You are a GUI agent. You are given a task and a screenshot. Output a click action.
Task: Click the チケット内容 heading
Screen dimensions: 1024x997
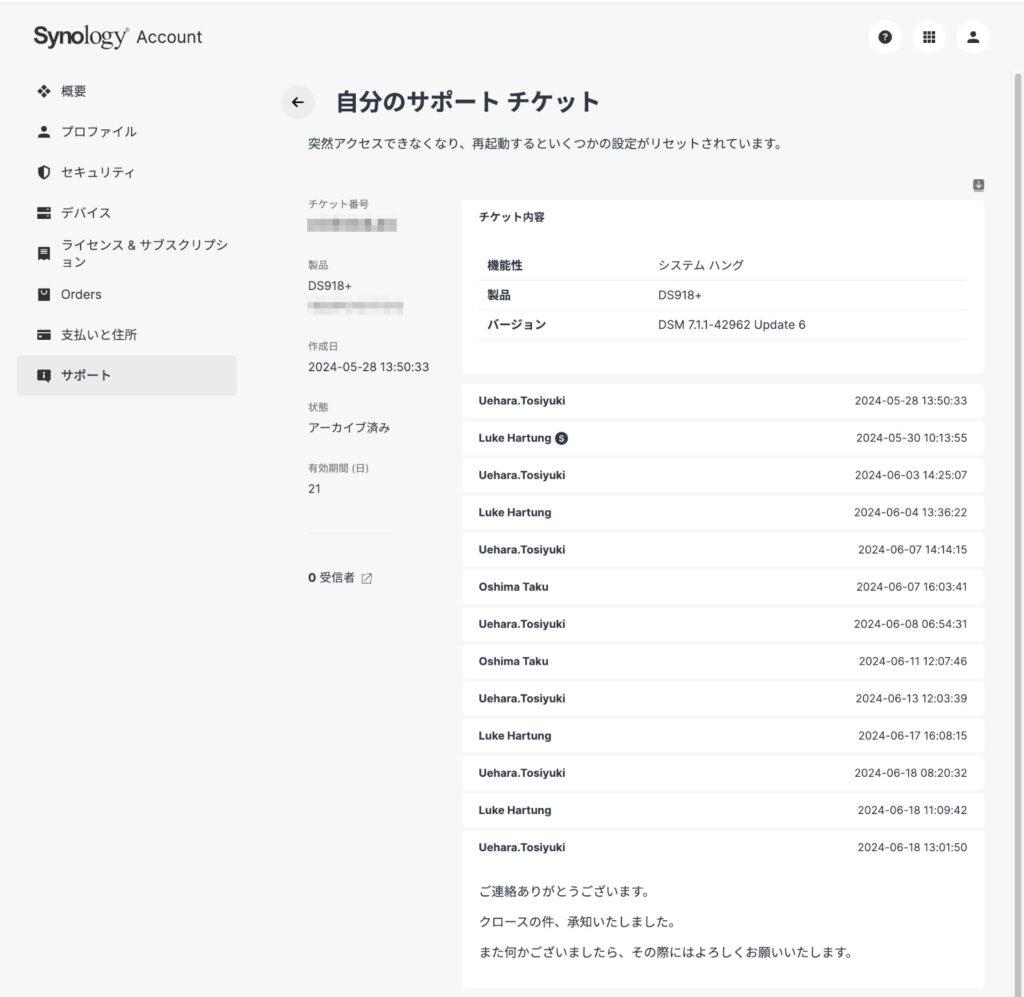click(x=511, y=217)
